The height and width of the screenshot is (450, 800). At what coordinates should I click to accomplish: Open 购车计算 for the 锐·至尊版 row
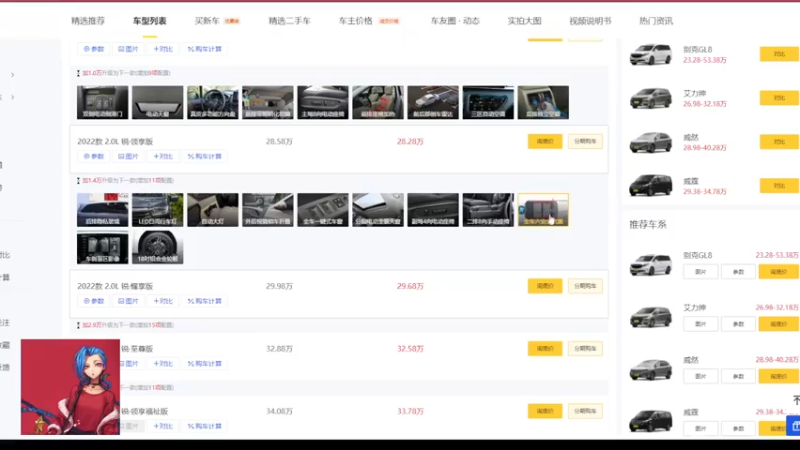click(x=205, y=364)
